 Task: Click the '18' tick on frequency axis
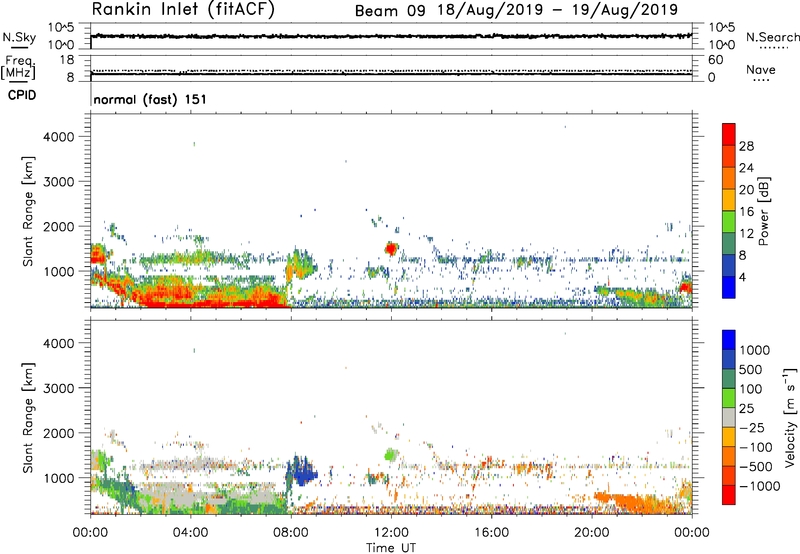coord(67,60)
